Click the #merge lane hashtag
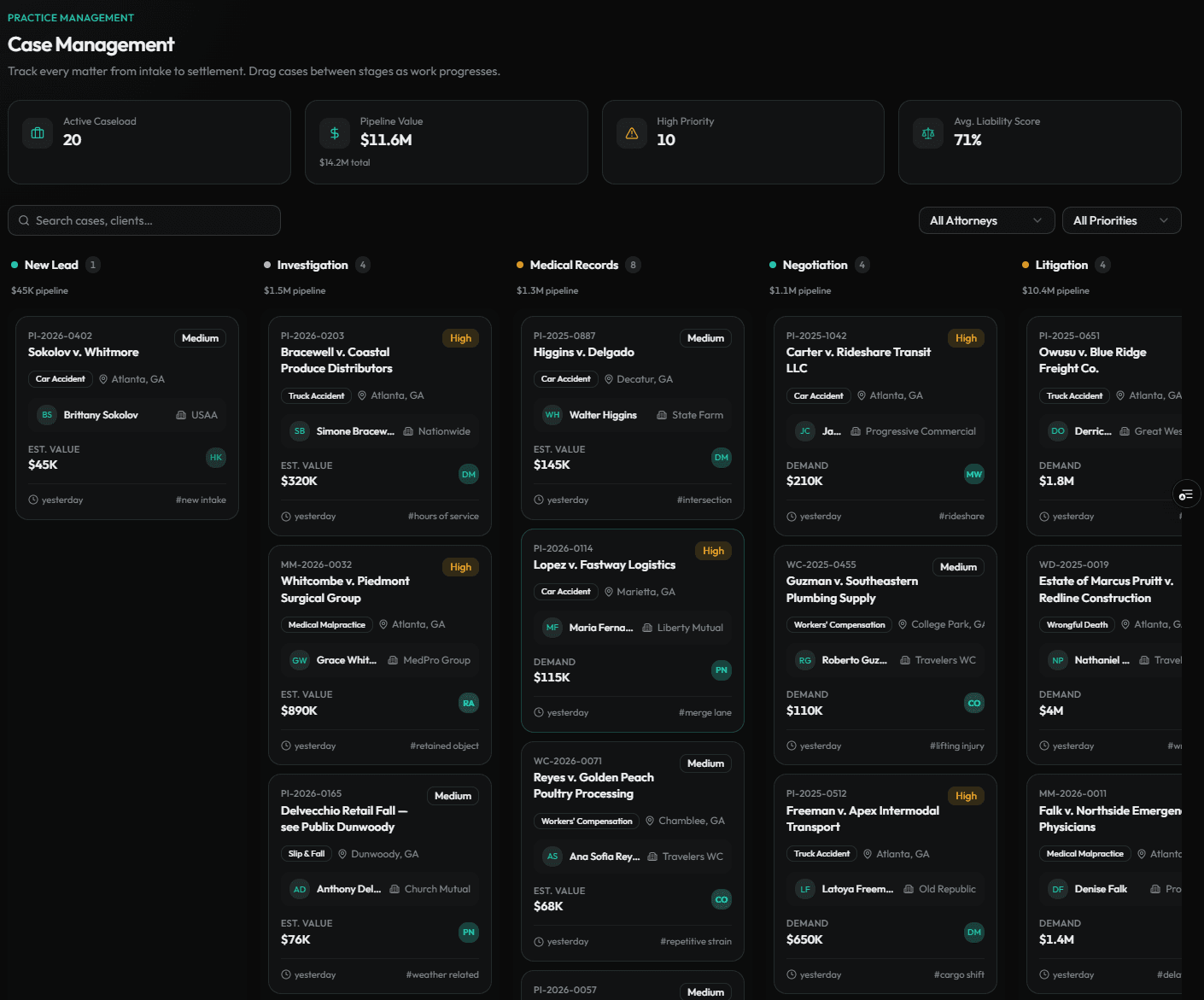This screenshot has width=1204, height=1000. pos(704,712)
